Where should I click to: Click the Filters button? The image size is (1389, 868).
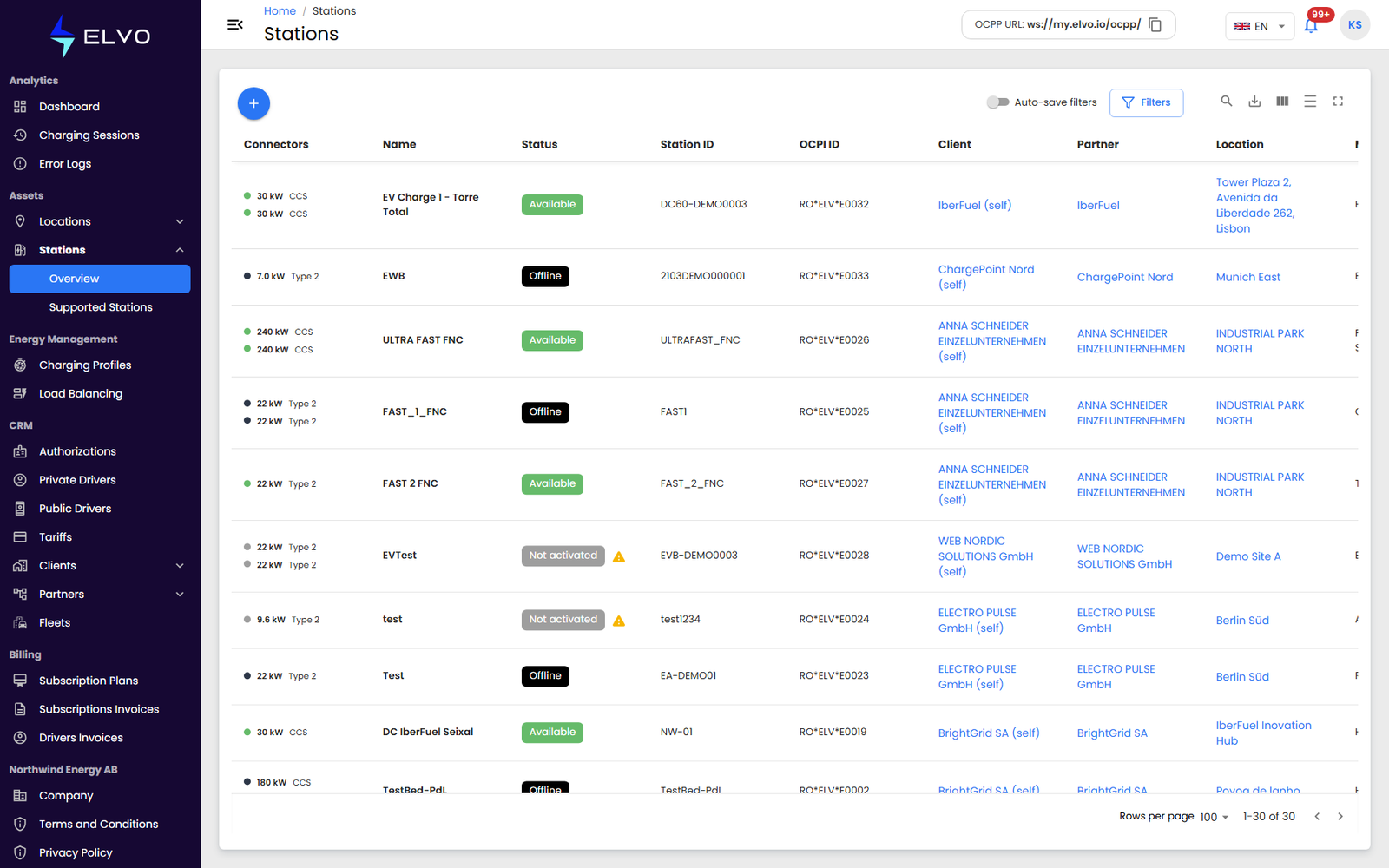(x=1146, y=102)
